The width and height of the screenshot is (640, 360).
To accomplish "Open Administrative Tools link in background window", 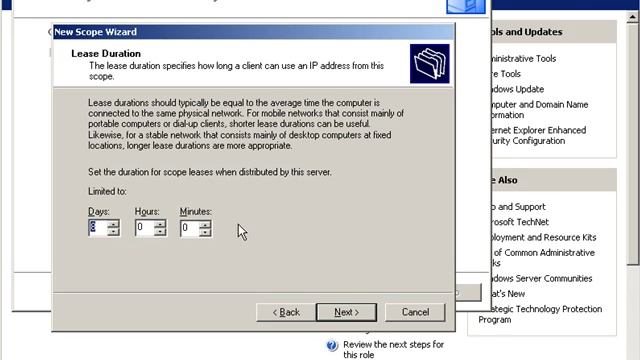I will click(524, 58).
